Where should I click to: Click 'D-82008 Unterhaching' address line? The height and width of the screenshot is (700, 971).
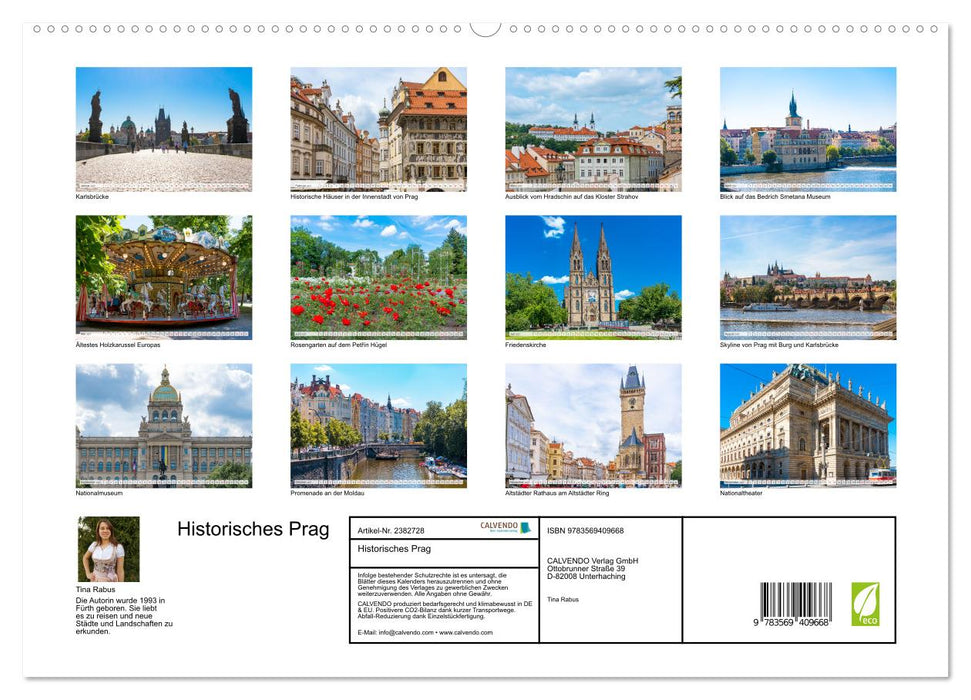tap(586, 576)
